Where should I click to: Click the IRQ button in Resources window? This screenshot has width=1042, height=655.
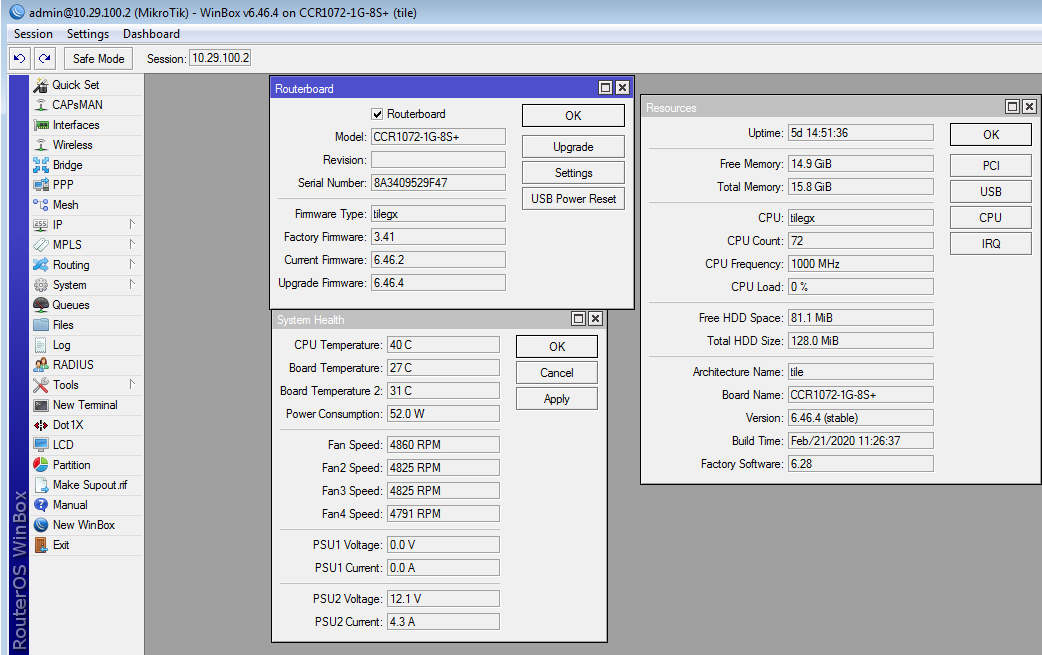pyautogui.click(x=990, y=243)
